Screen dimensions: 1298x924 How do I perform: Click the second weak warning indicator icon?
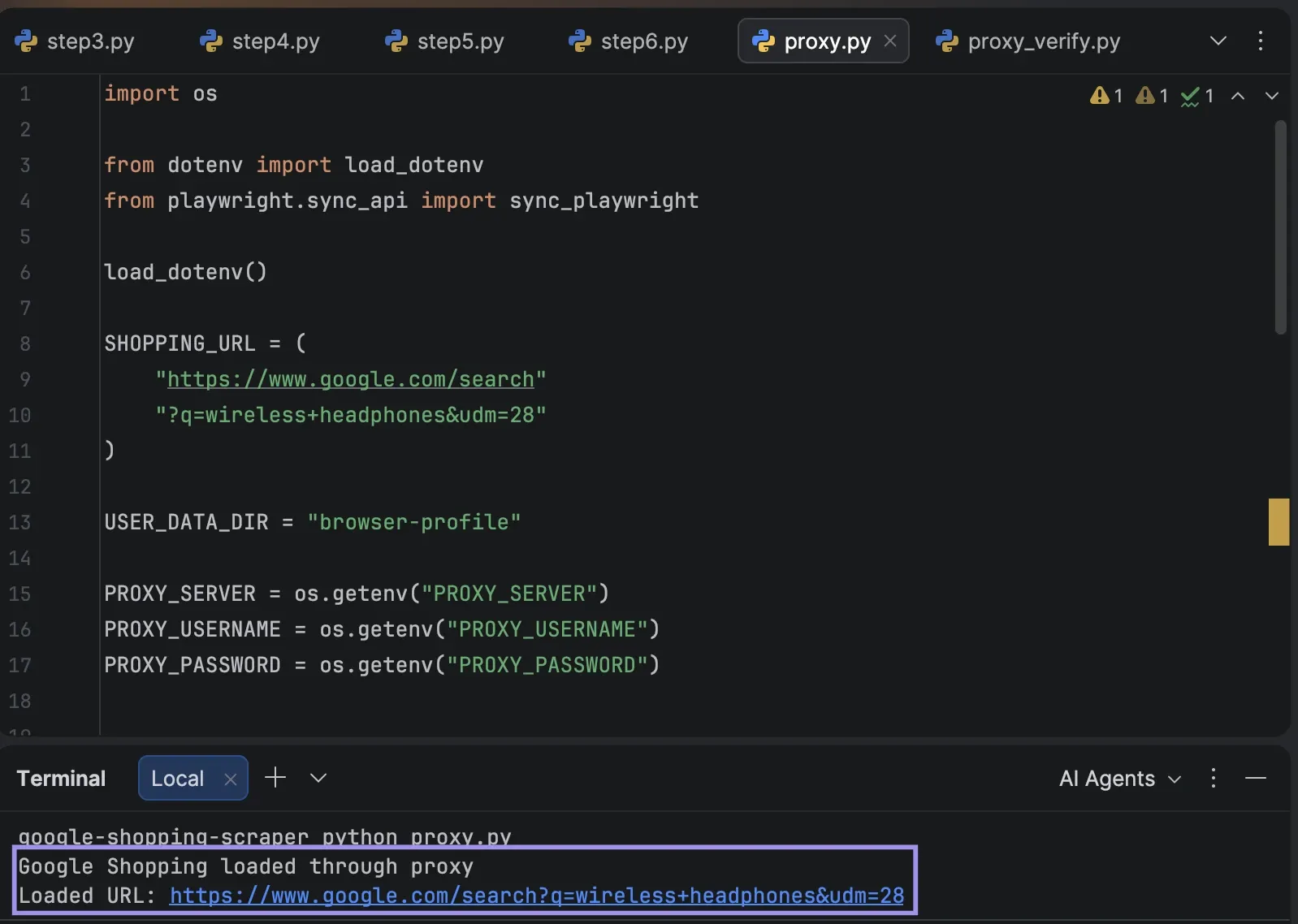(x=1145, y=96)
